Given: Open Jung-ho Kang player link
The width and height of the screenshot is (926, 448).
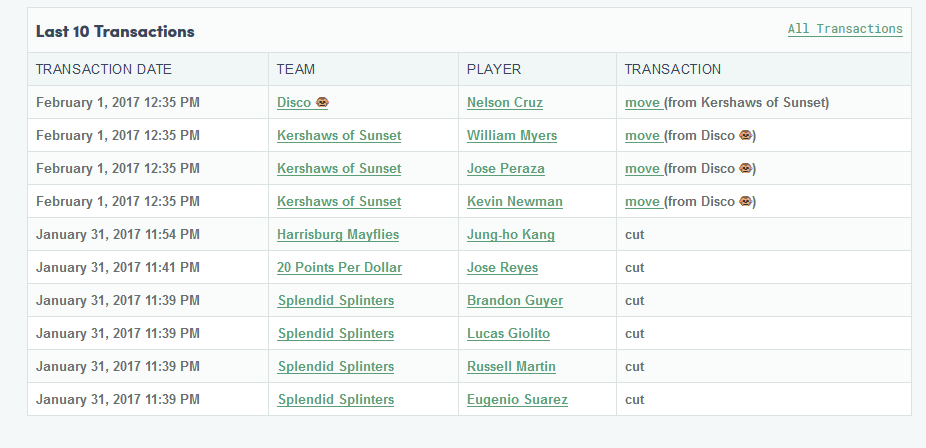Looking at the screenshot, I should (511, 235).
